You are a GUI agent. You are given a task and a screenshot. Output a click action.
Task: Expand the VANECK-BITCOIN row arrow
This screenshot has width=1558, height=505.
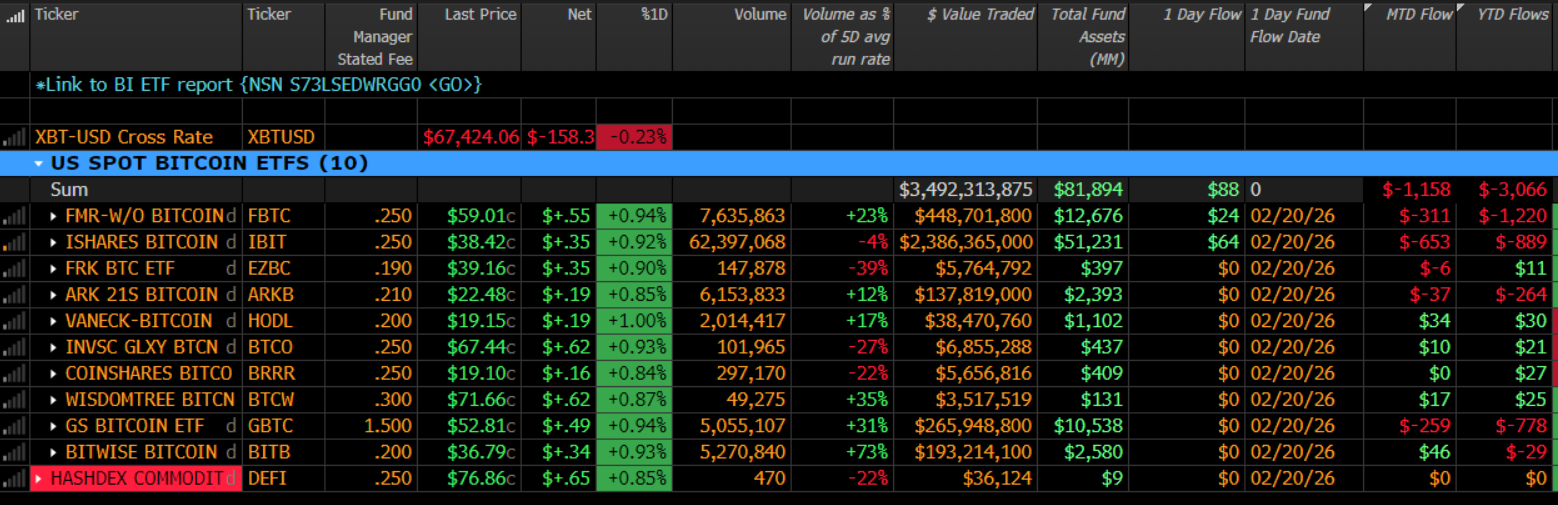[x=54, y=321]
